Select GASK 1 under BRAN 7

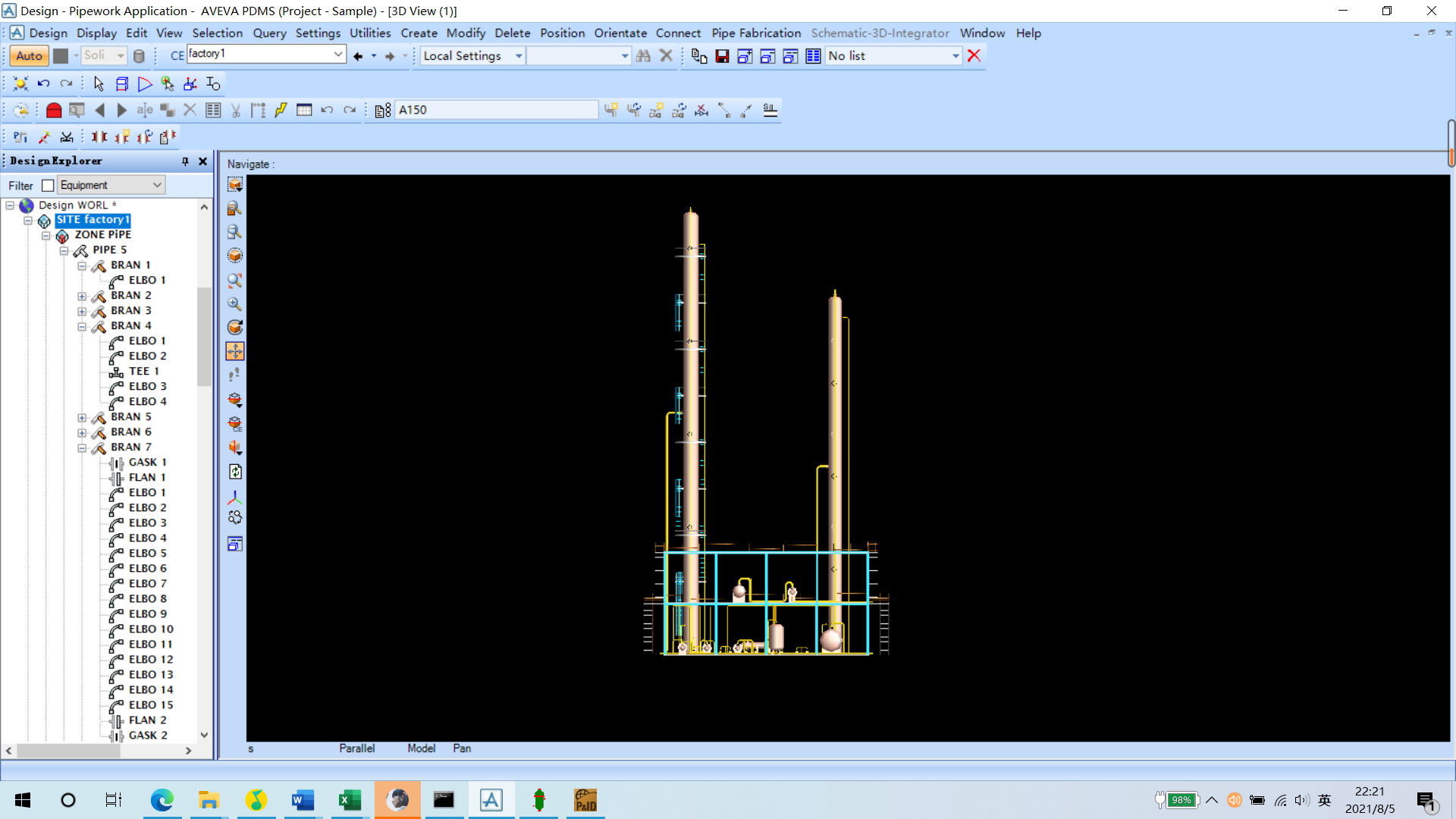(147, 463)
